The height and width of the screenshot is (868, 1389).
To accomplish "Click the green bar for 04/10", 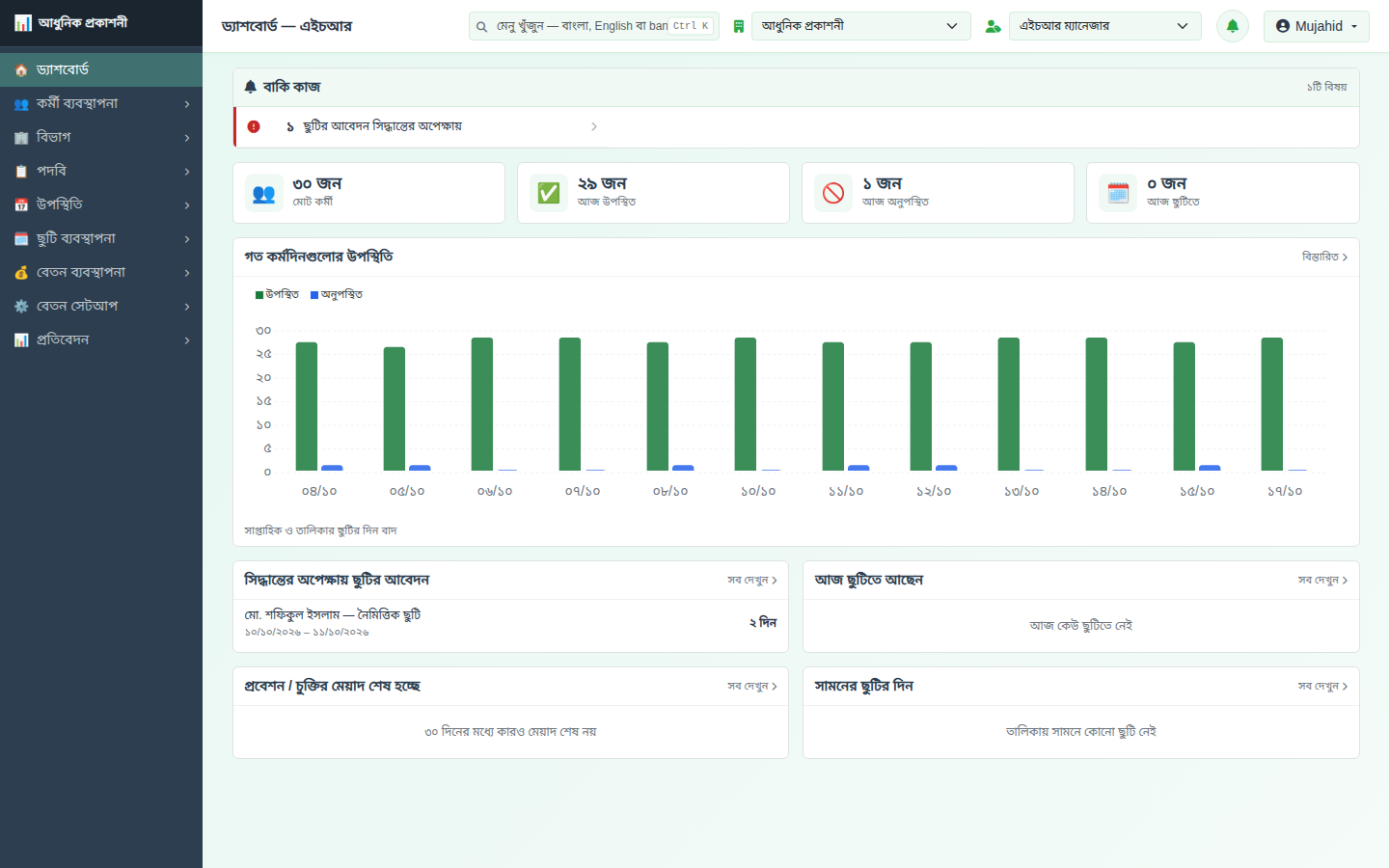I will (x=307, y=407).
